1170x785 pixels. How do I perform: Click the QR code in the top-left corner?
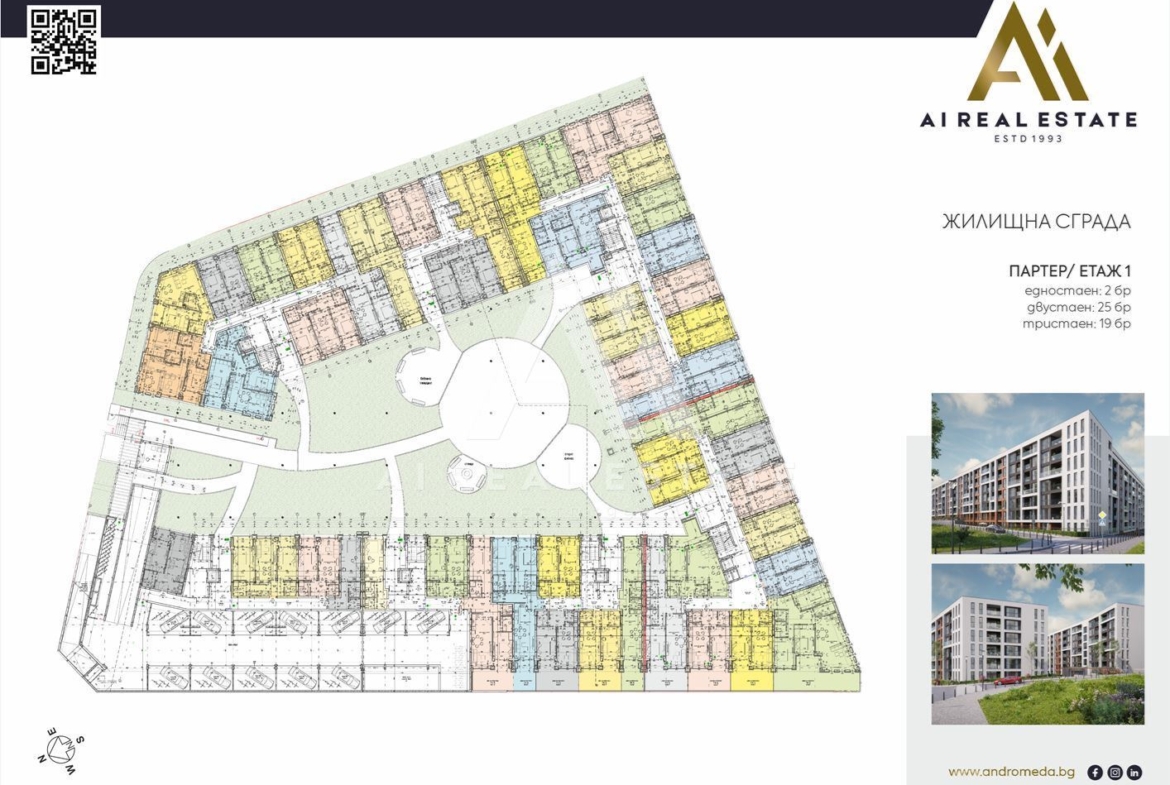tap(64, 41)
